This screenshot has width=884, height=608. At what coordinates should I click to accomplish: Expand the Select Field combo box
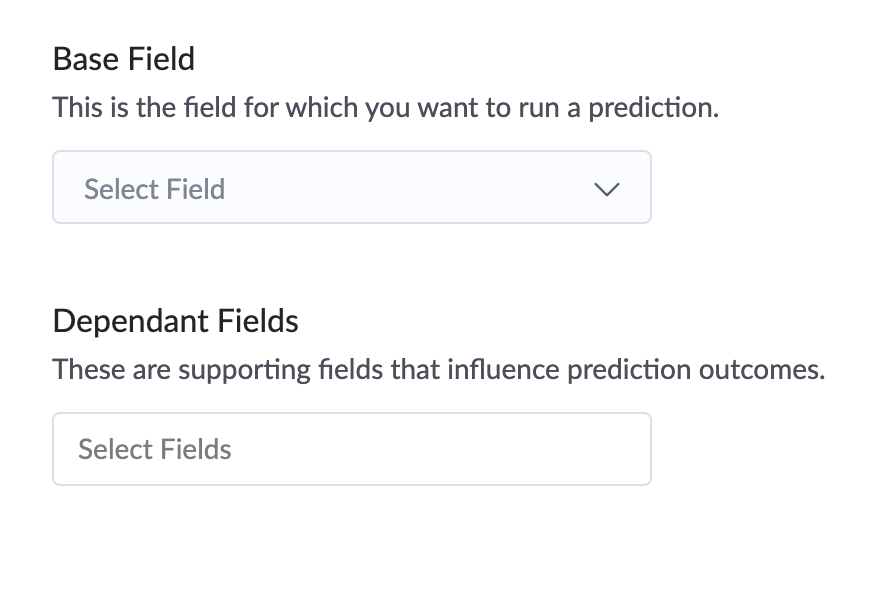[x=351, y=188]
